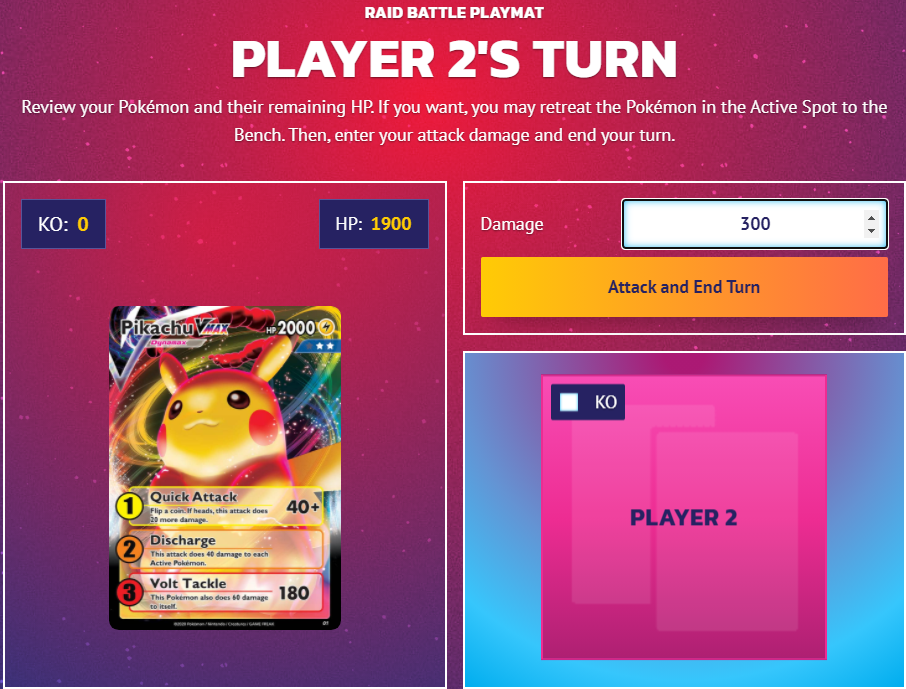Click the HP 1900 counter box
The image size is (906, 689).
(x=374, y=224)
